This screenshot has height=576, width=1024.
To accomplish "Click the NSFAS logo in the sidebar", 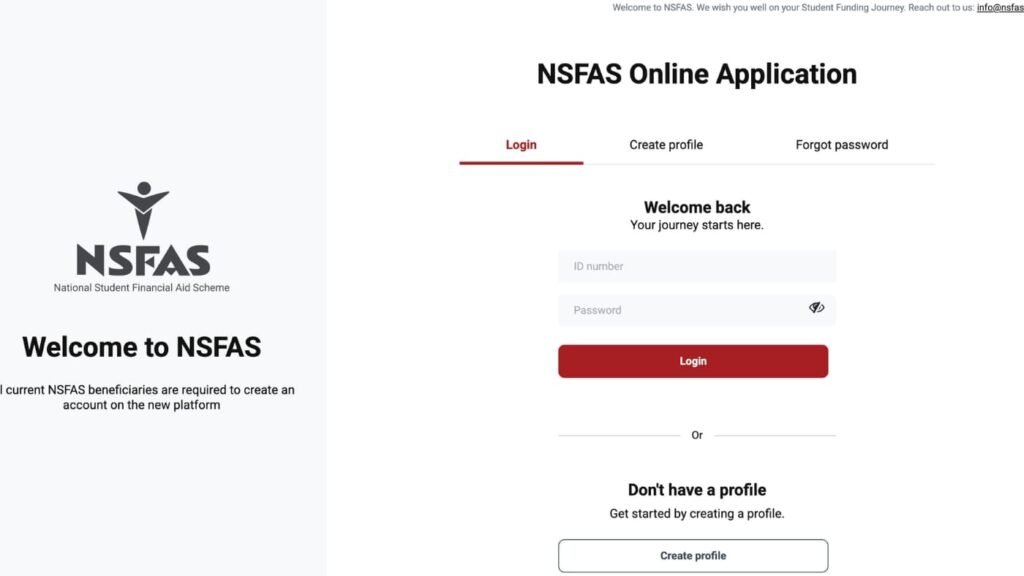I will coord(141,235).
